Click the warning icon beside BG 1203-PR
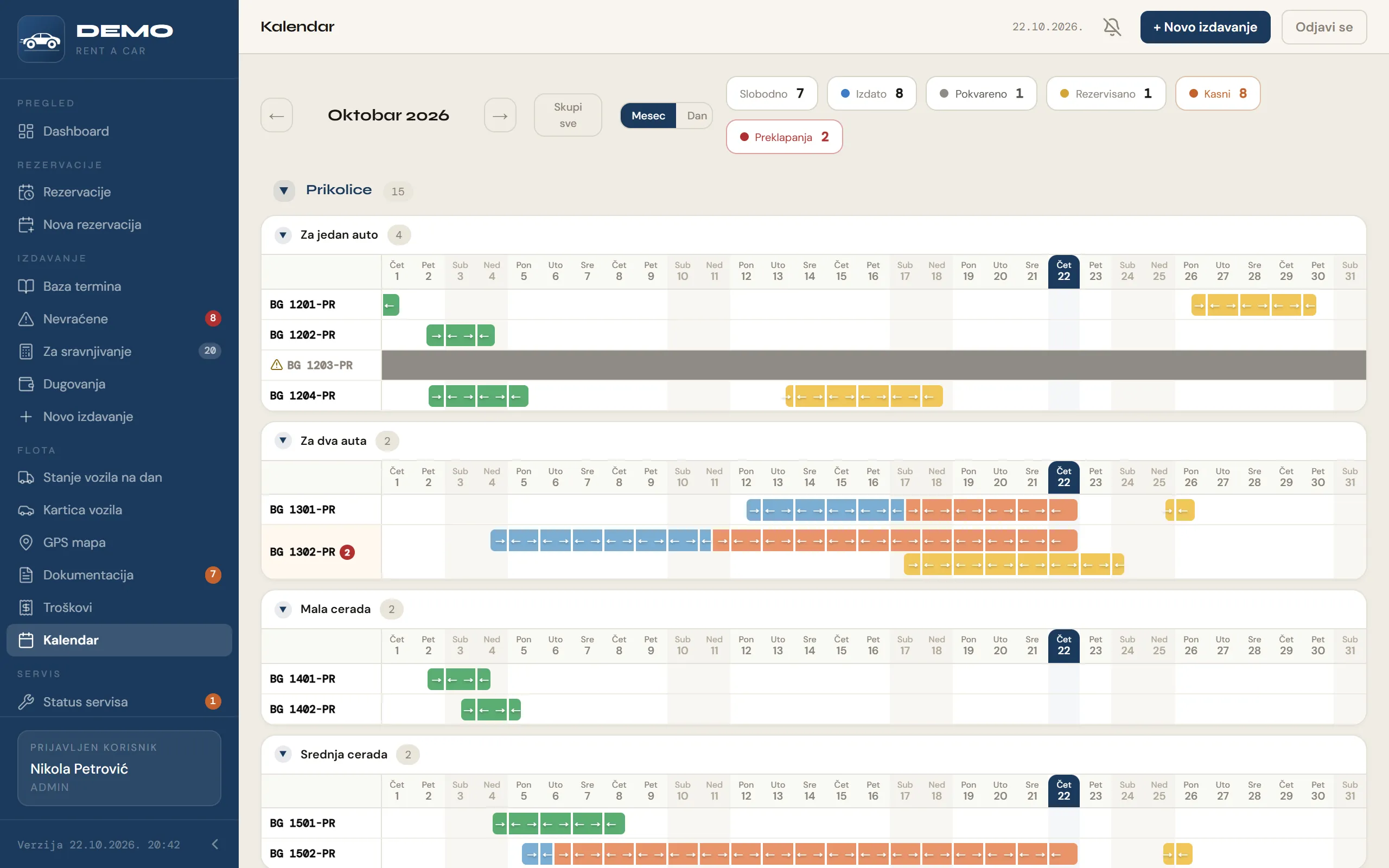 pyautogui.click(x=277, y=365)
